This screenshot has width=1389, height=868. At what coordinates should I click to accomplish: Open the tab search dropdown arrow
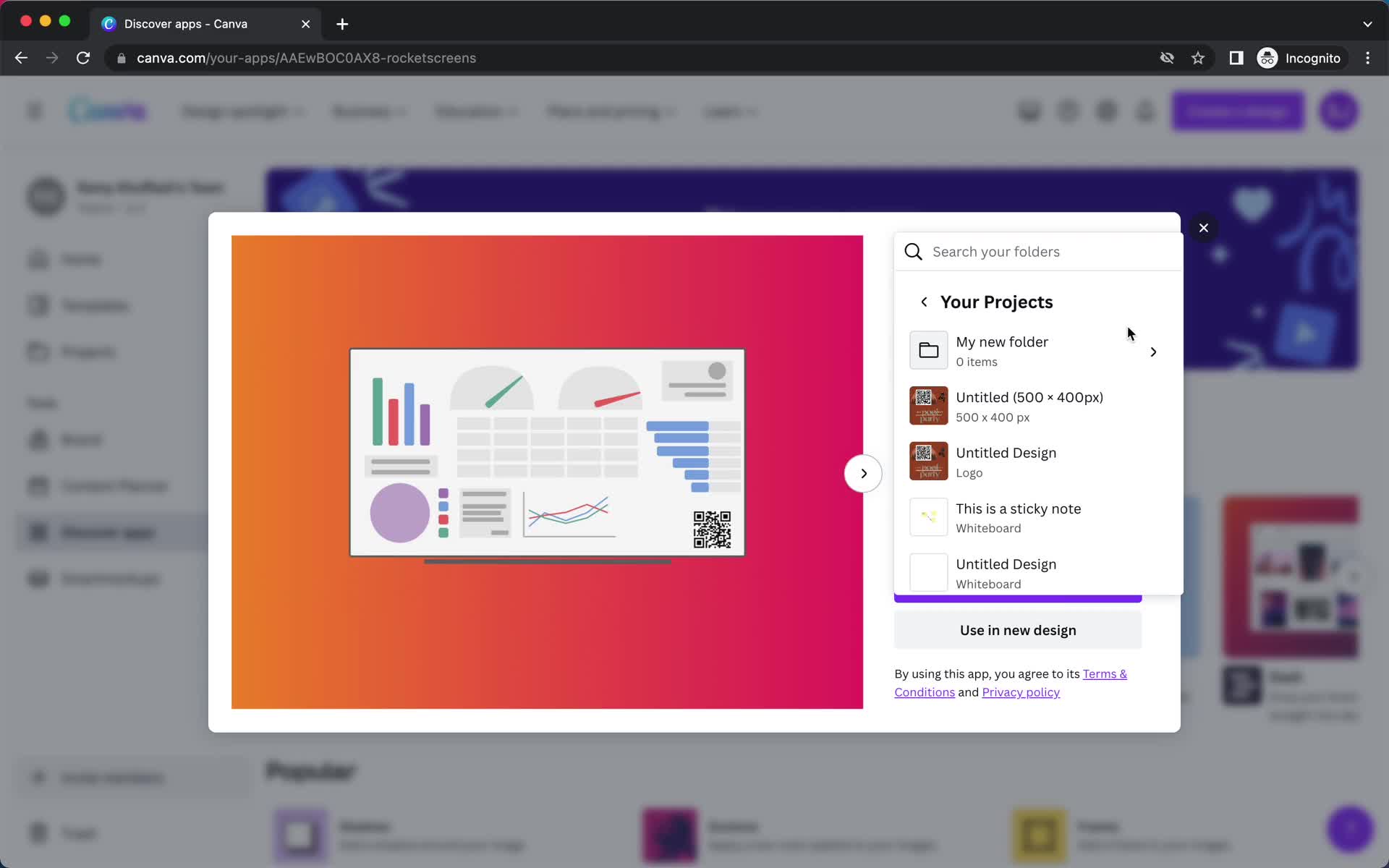(1367, 24)
